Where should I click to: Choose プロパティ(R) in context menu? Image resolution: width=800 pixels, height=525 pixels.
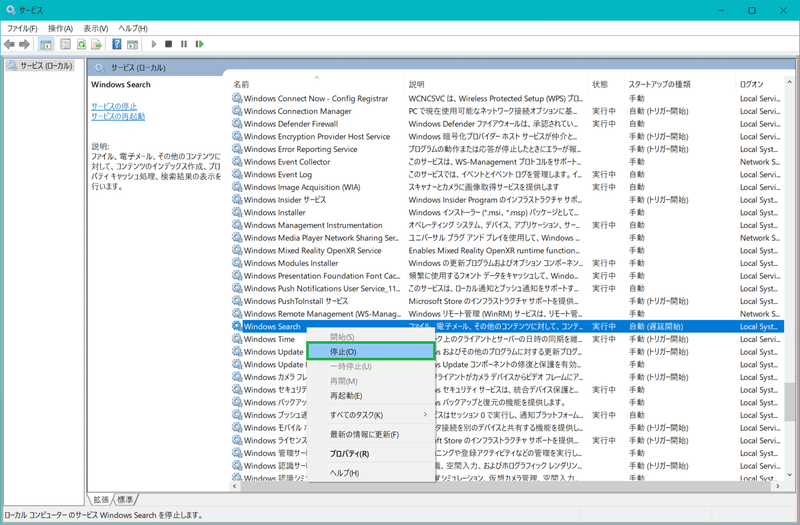click(x=371, y=454)
